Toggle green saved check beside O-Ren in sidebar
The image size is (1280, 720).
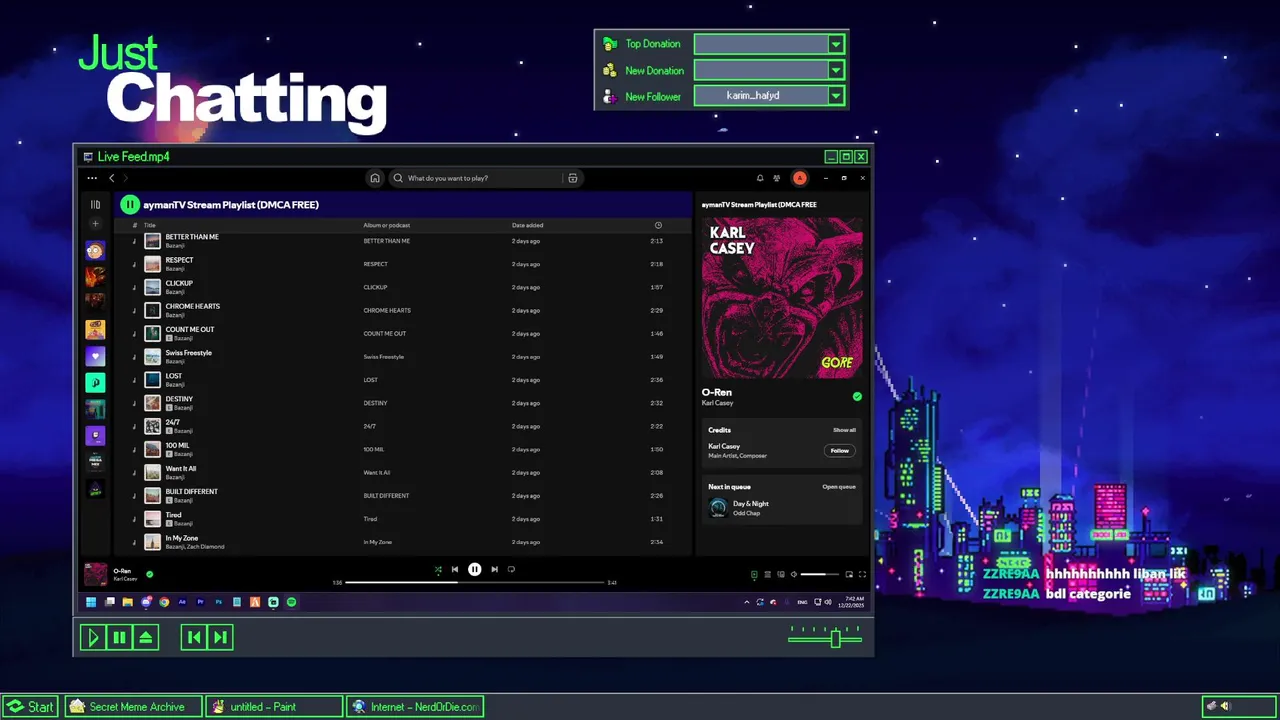tap(857, 397)
